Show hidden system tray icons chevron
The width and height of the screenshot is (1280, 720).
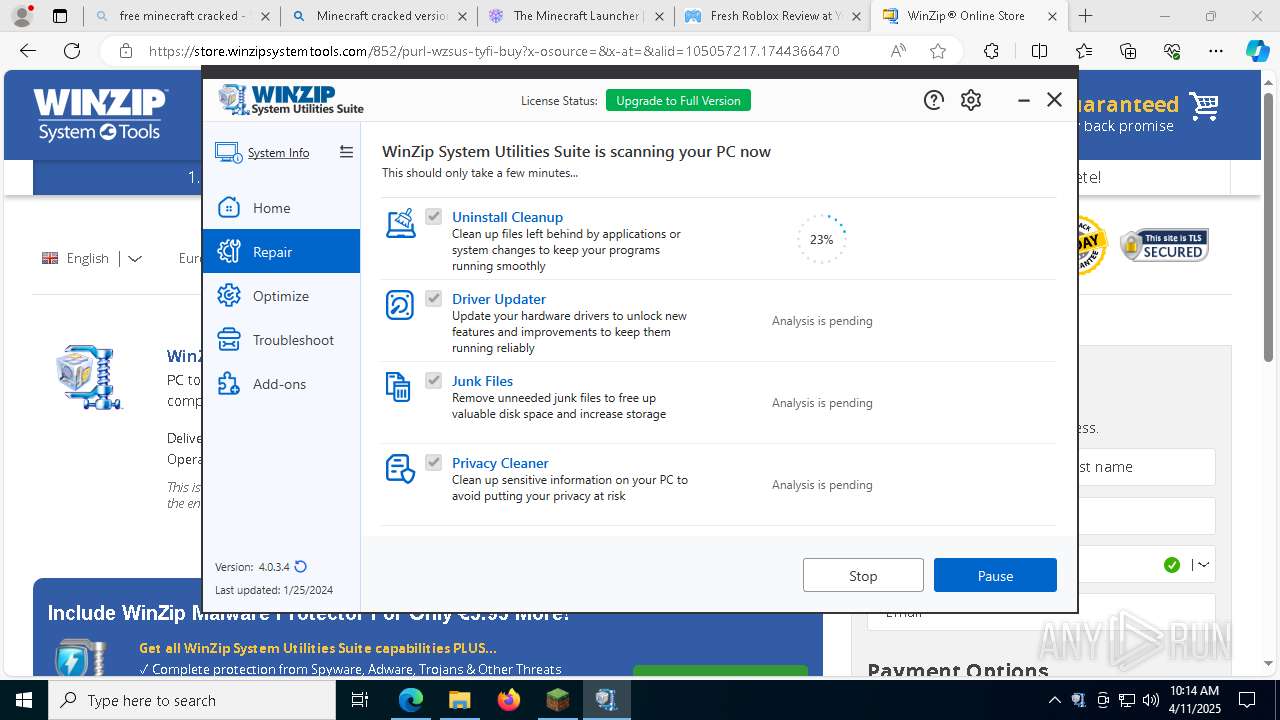click(1054, 700)
